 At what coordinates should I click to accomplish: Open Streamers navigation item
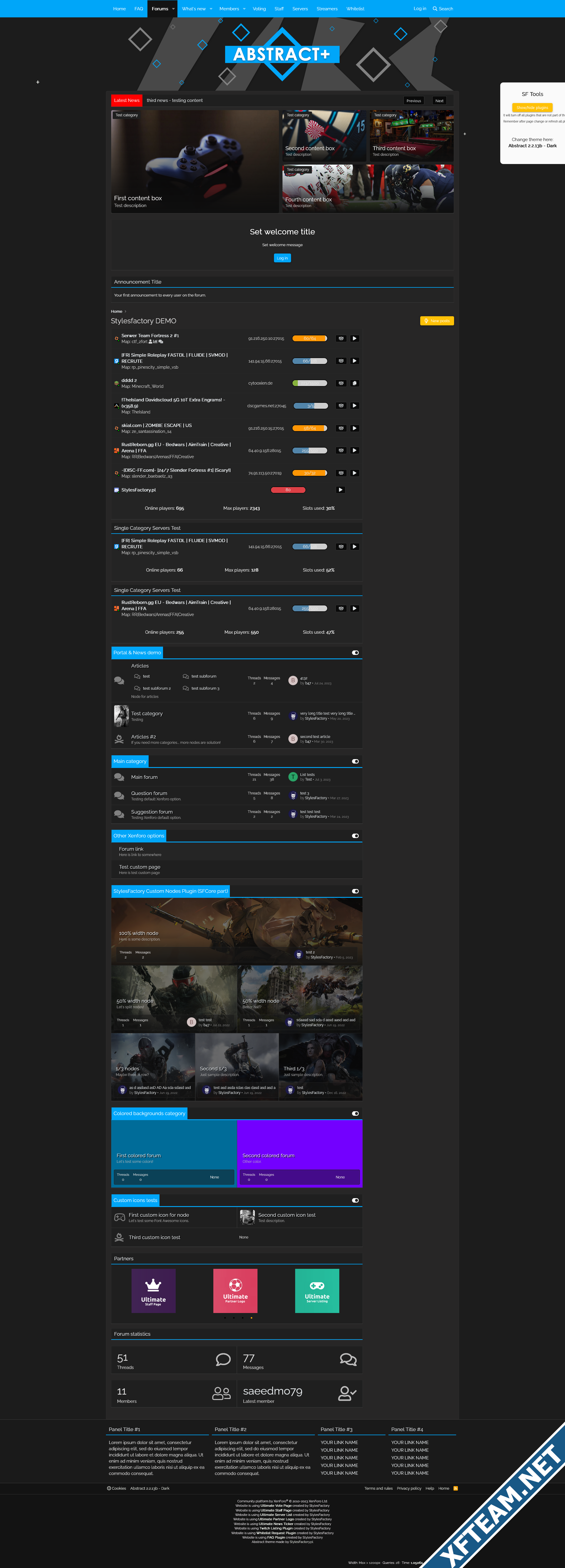pyautogui.click(x=327, y=9)
